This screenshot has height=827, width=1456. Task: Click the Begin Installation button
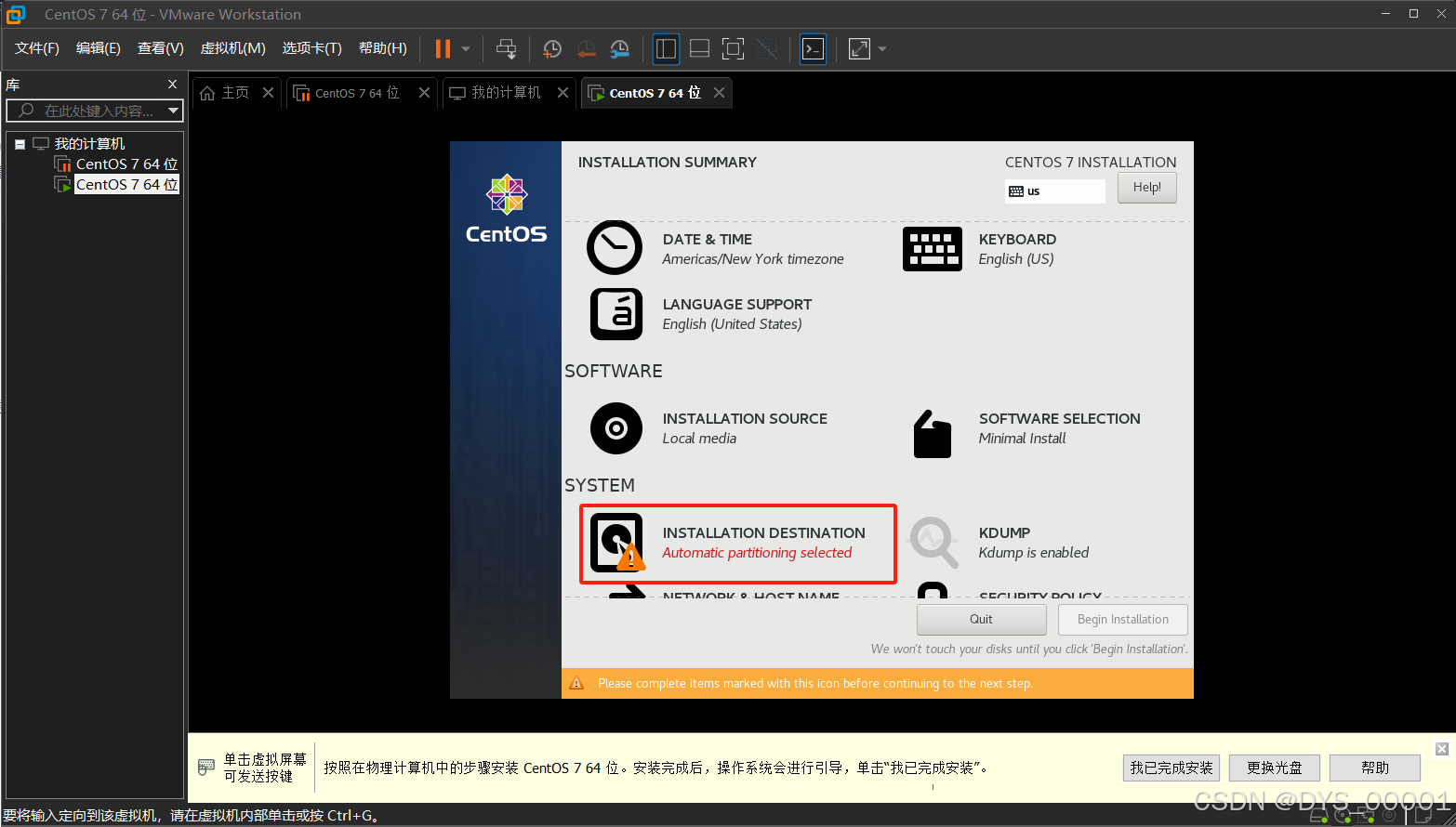pyautogui.click(x=1122, y=620)
